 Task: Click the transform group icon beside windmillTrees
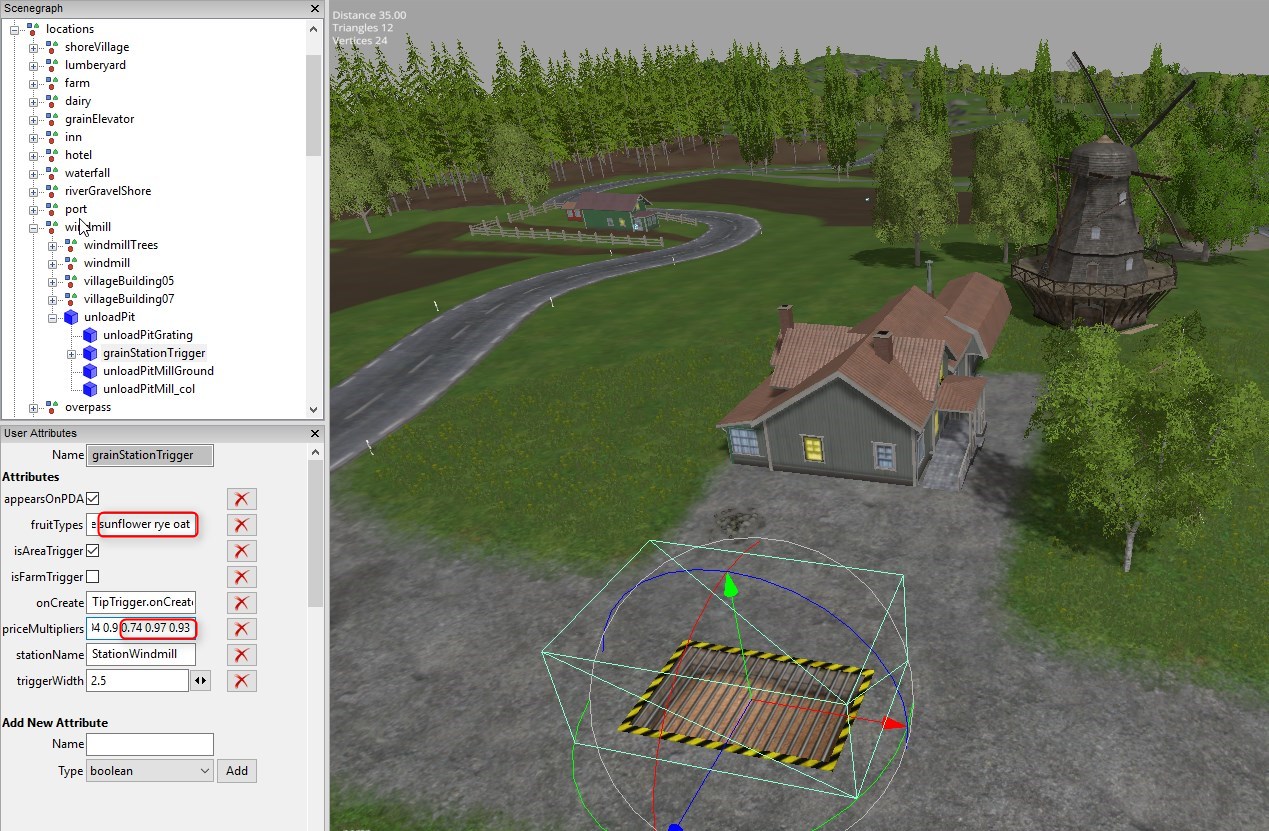[71, 245]
